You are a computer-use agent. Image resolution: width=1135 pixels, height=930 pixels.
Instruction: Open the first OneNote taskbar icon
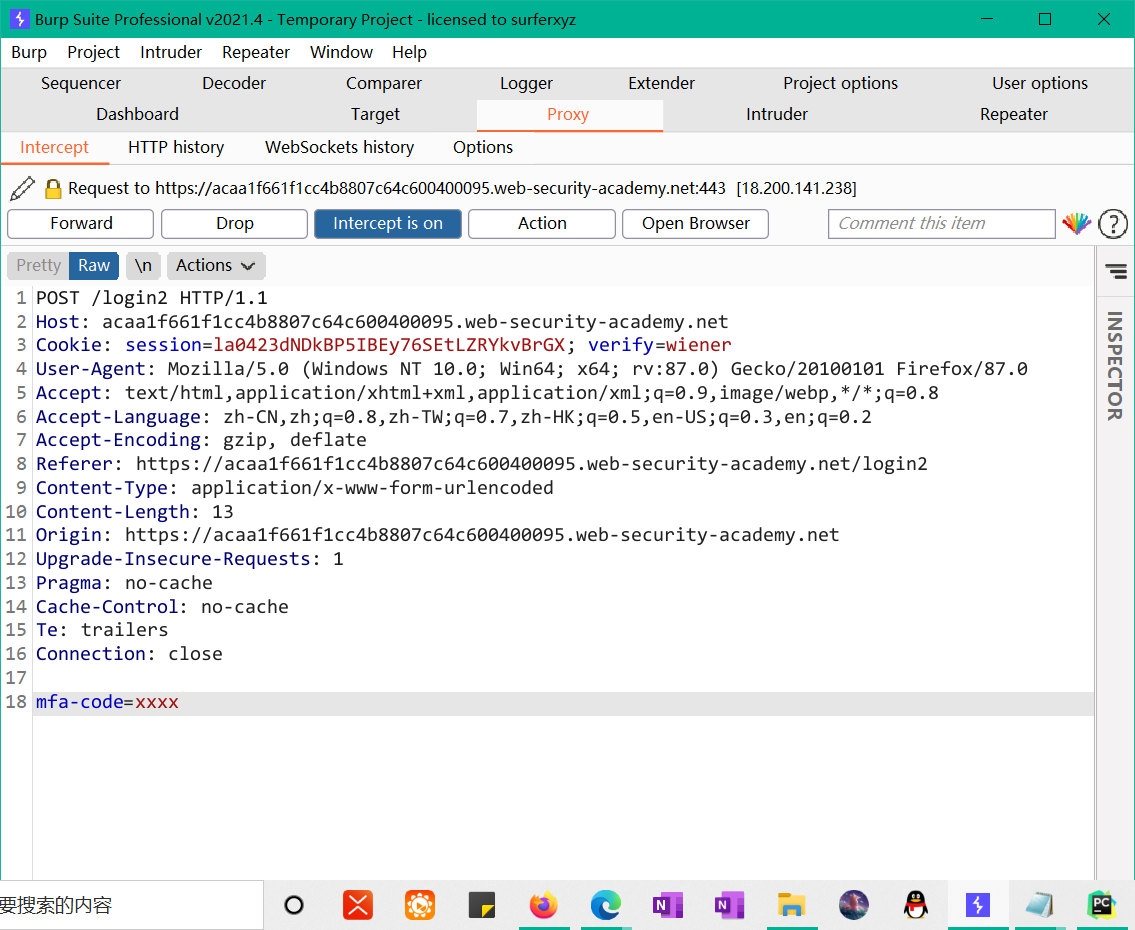pos(667,905)
